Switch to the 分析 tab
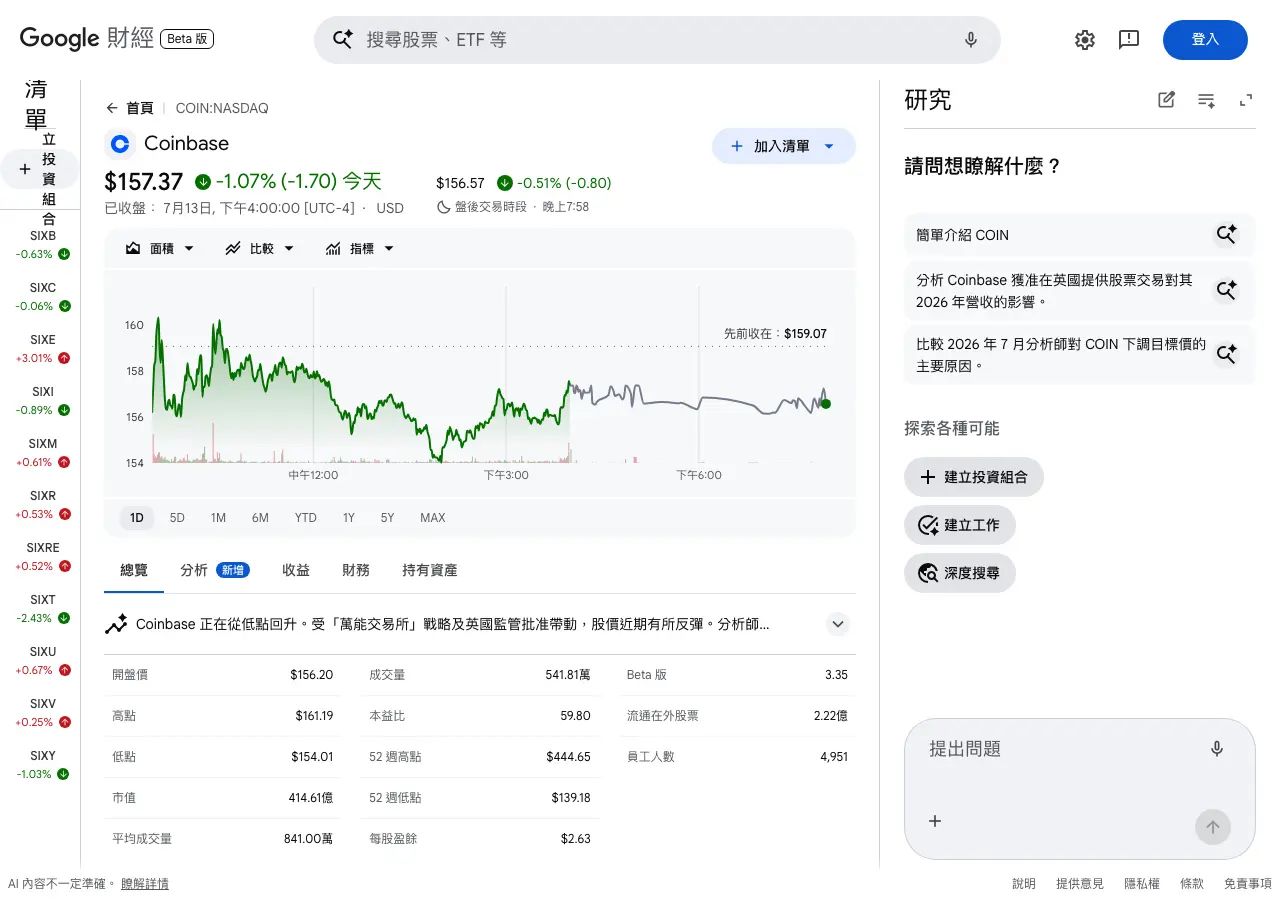Screen dimensions: 1280x900 click(215, 570)
